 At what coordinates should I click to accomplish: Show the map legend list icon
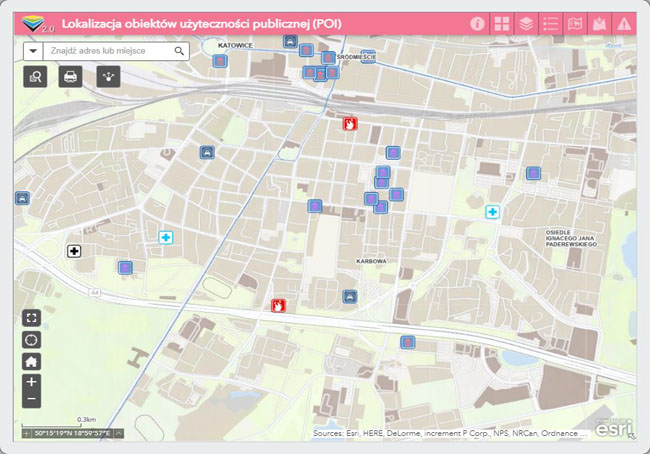coord(550,23)
